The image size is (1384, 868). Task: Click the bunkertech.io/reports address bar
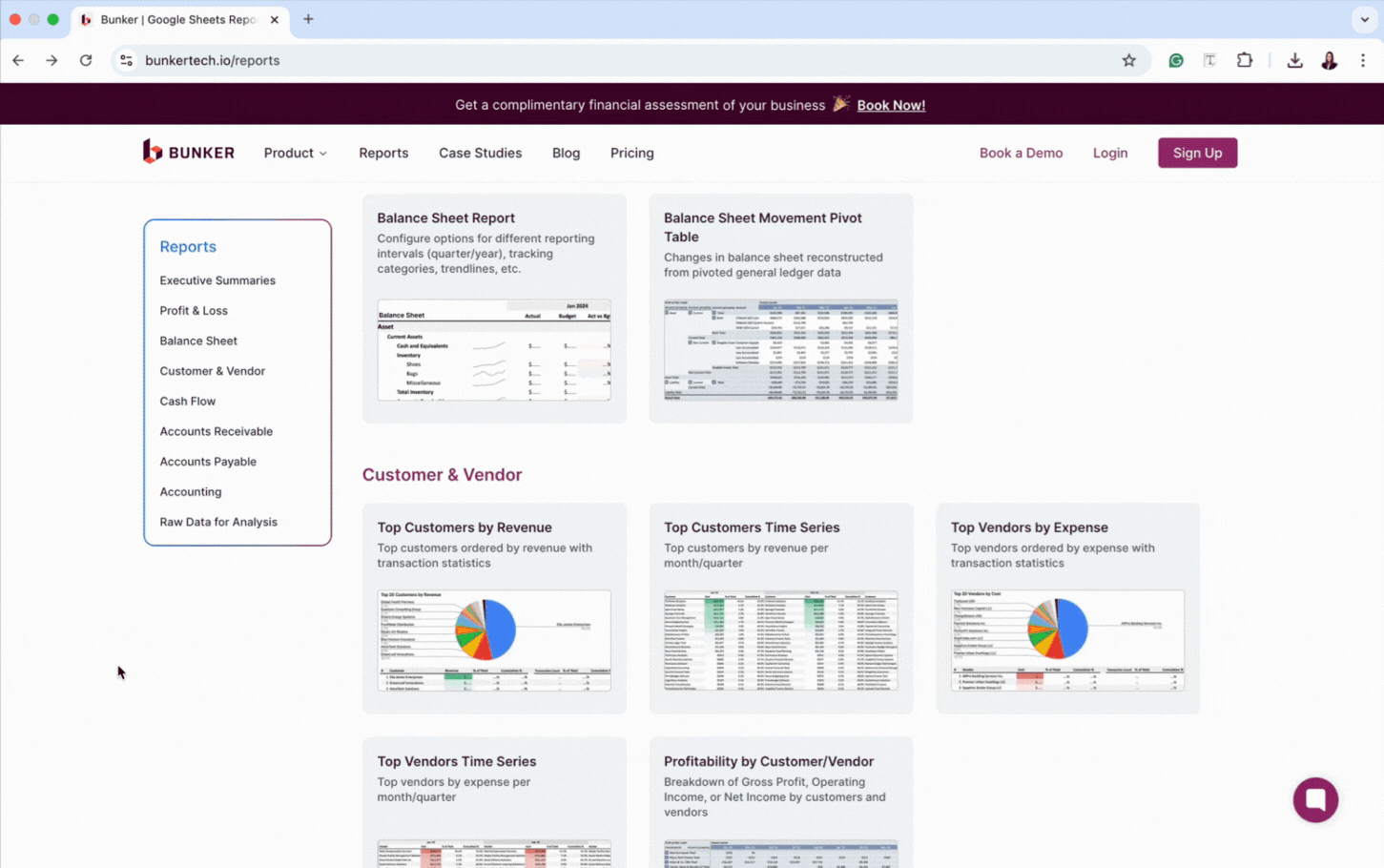pos(630,60)
